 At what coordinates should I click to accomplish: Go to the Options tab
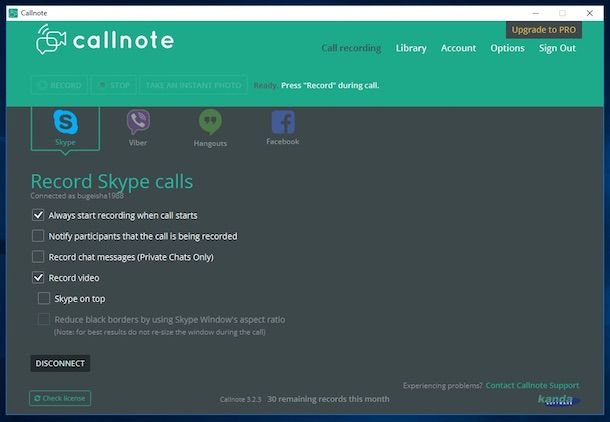[x=507, y=48]
